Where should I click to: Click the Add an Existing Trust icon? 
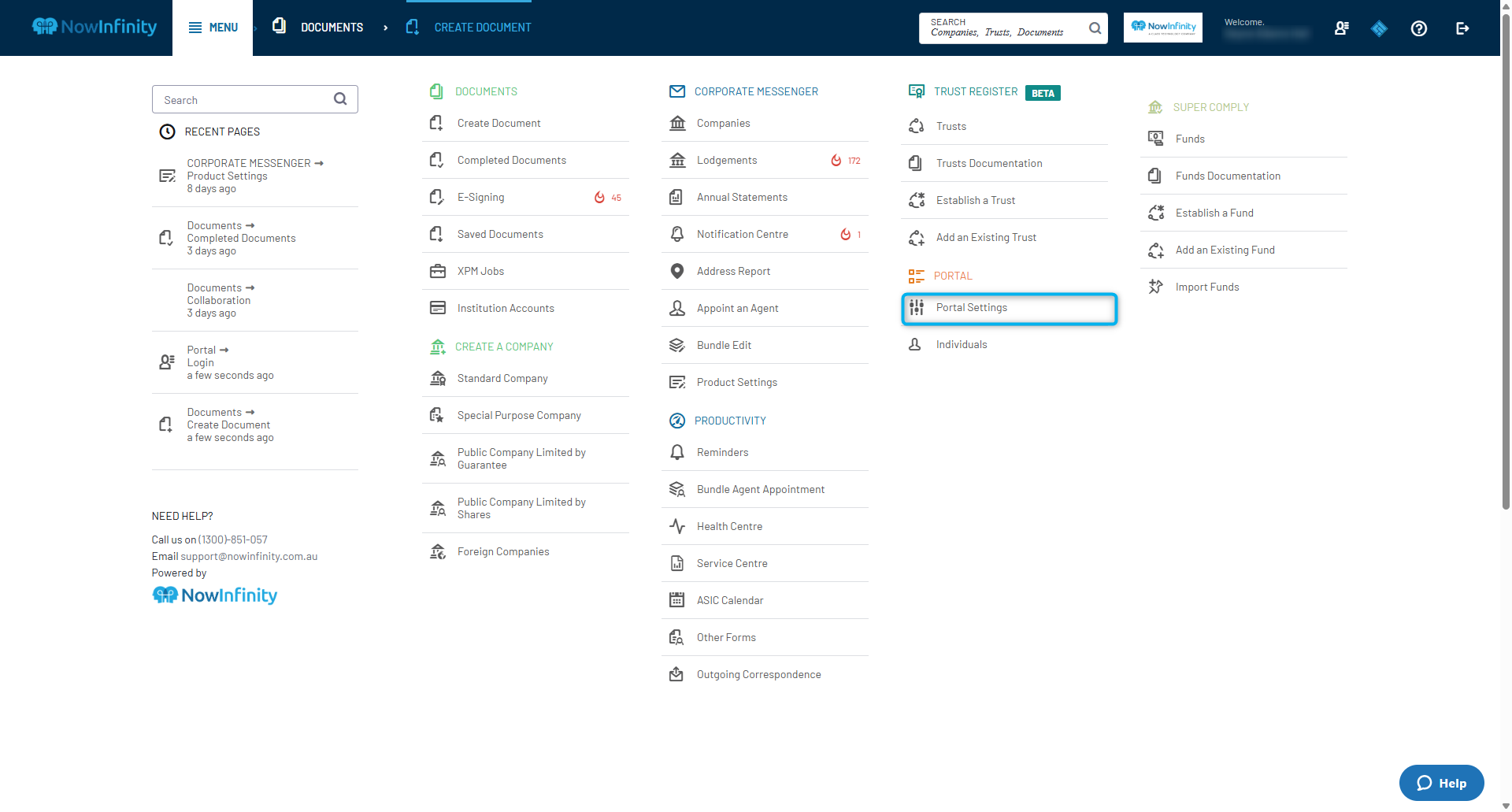916,237
